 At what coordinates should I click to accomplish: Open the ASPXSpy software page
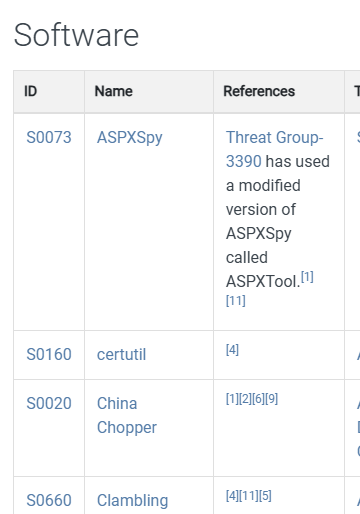click(129, 138)
